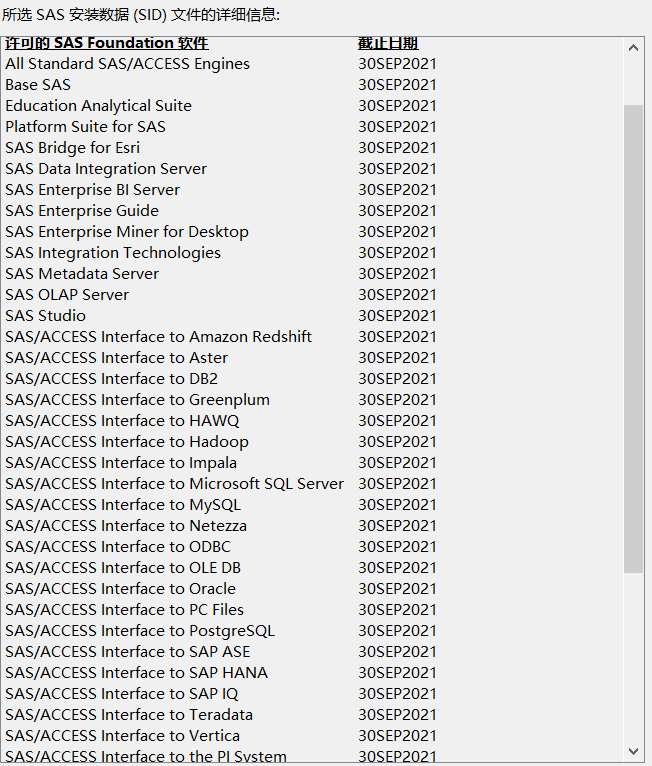Image resolution: width=652 pixels, height=766 pixels.
Task: Click SAS OLAP Server
Action: [x=67, y=295]
